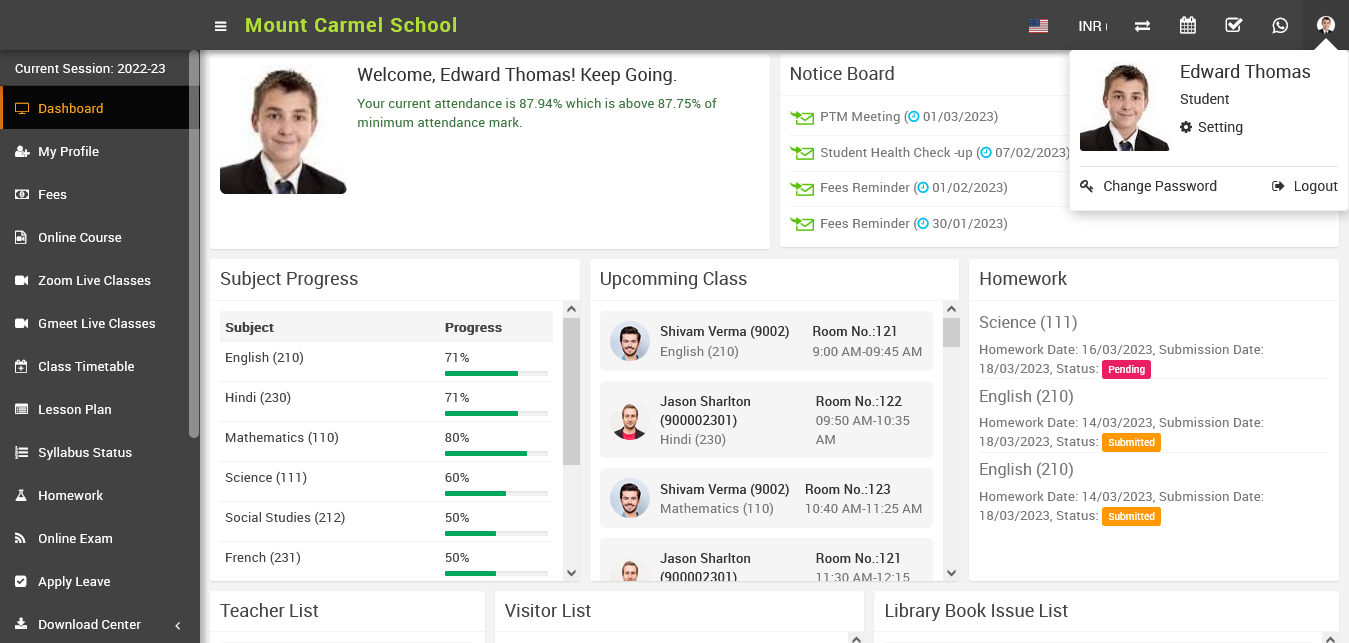
Task: Open My Profile from sidebar
Action: (68, 151)
